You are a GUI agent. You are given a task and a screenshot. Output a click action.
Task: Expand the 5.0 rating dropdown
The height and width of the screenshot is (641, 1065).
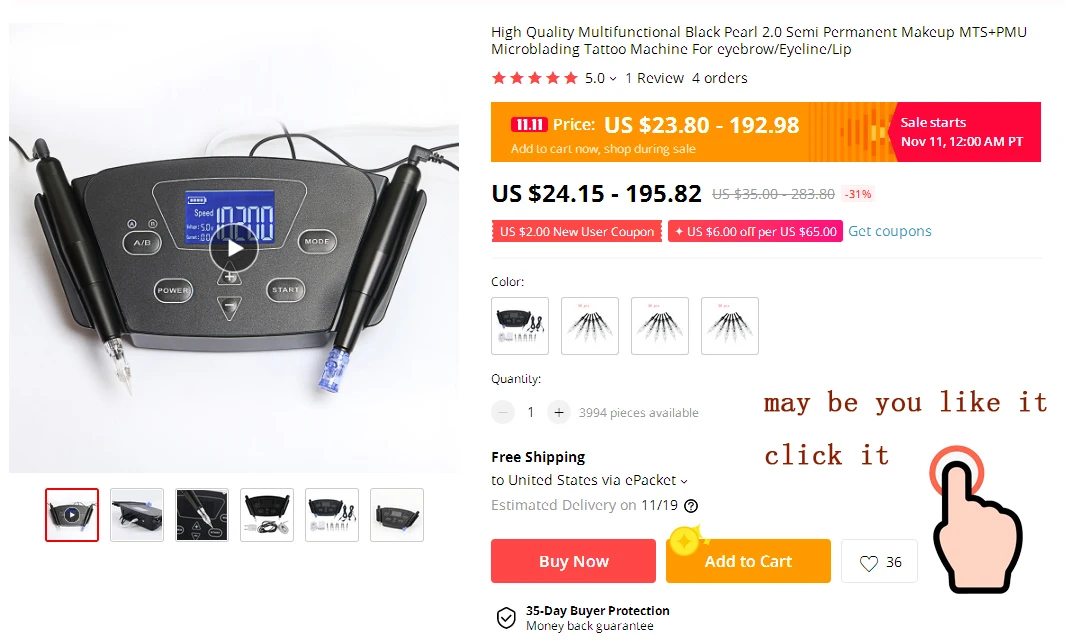tap(601, 79)
